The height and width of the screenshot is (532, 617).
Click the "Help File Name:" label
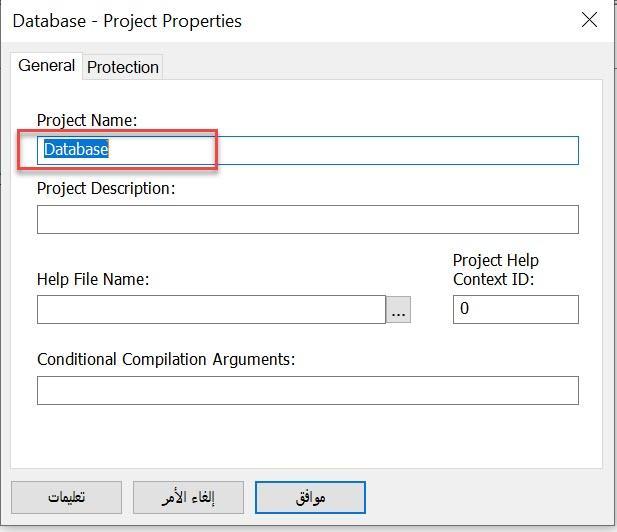93,279
